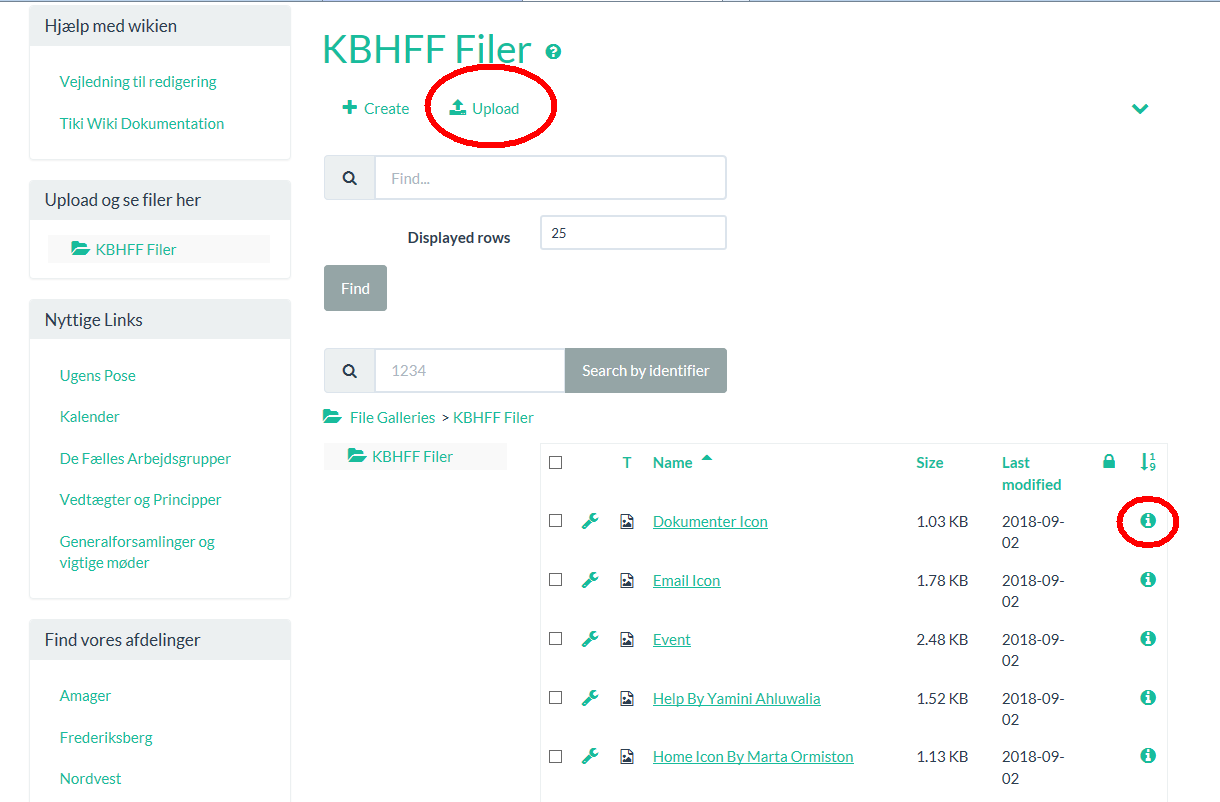Click the help question mark beside KBHFF Filer title
The image size is (1220, 802).
[553, 52]
